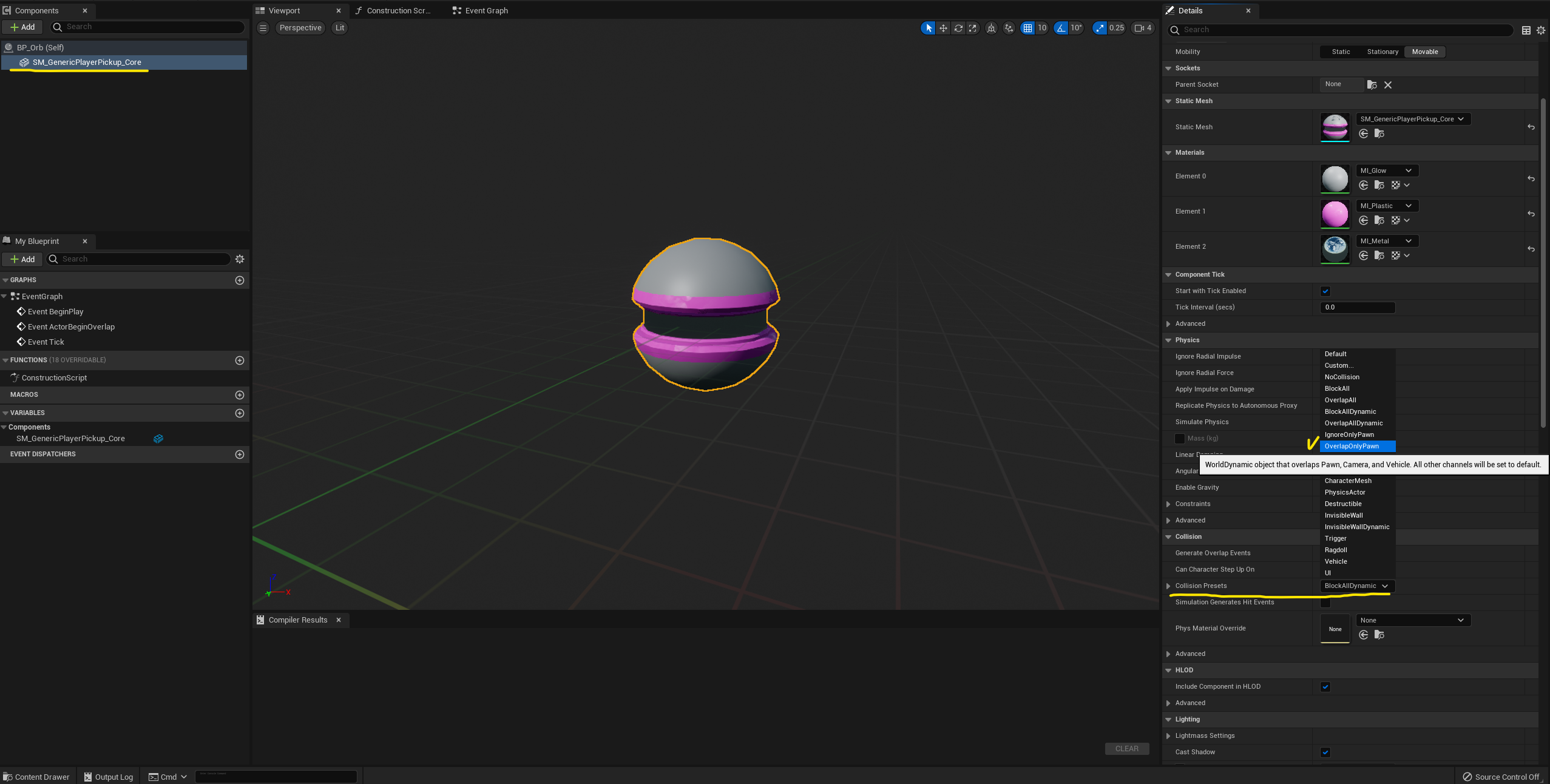Uncheck Include Component in HLOD
Screen dimensions: 1550x784
(1325, 687)
